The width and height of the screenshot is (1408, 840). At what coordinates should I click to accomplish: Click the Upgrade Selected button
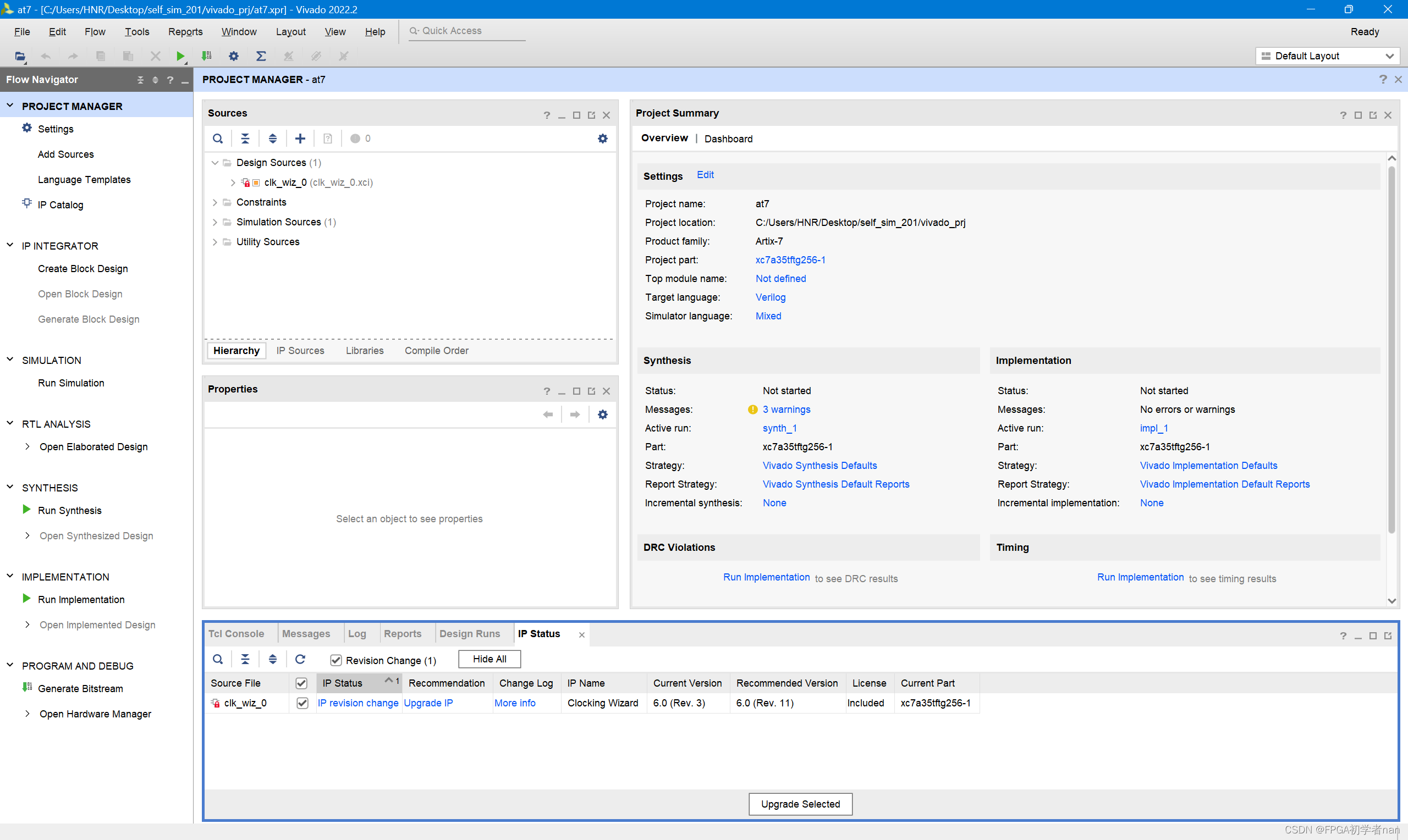800,804
